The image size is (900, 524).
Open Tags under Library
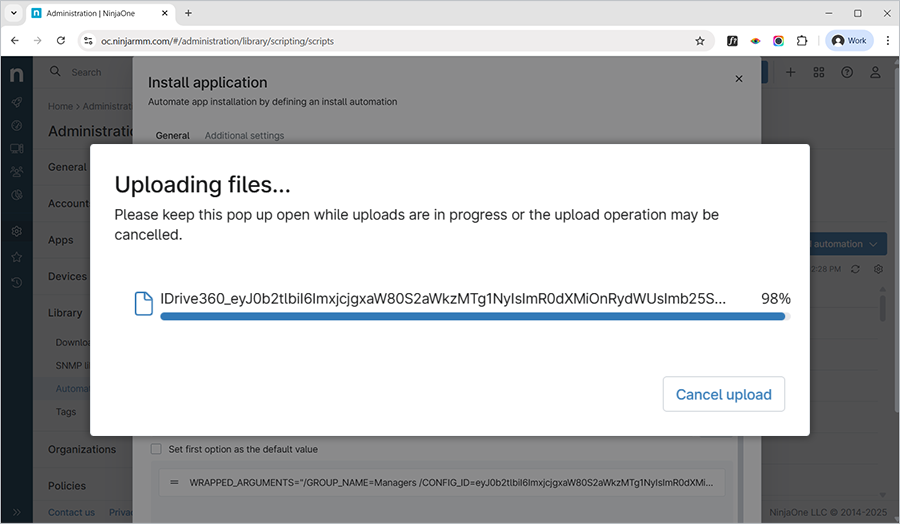[65, 412]
